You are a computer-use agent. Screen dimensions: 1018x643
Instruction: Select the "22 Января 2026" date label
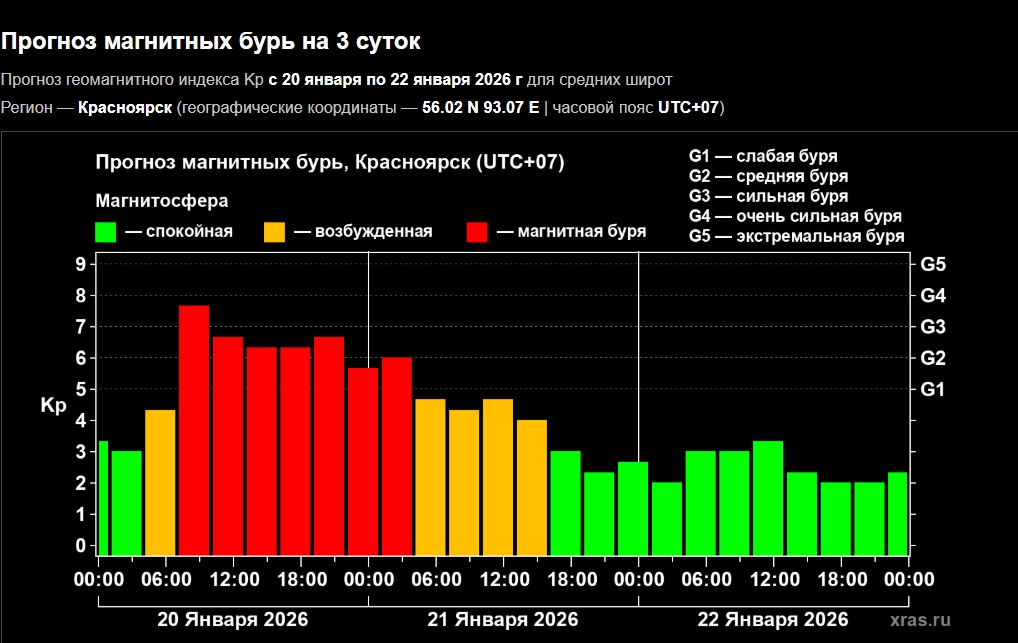tap(773, 618)
